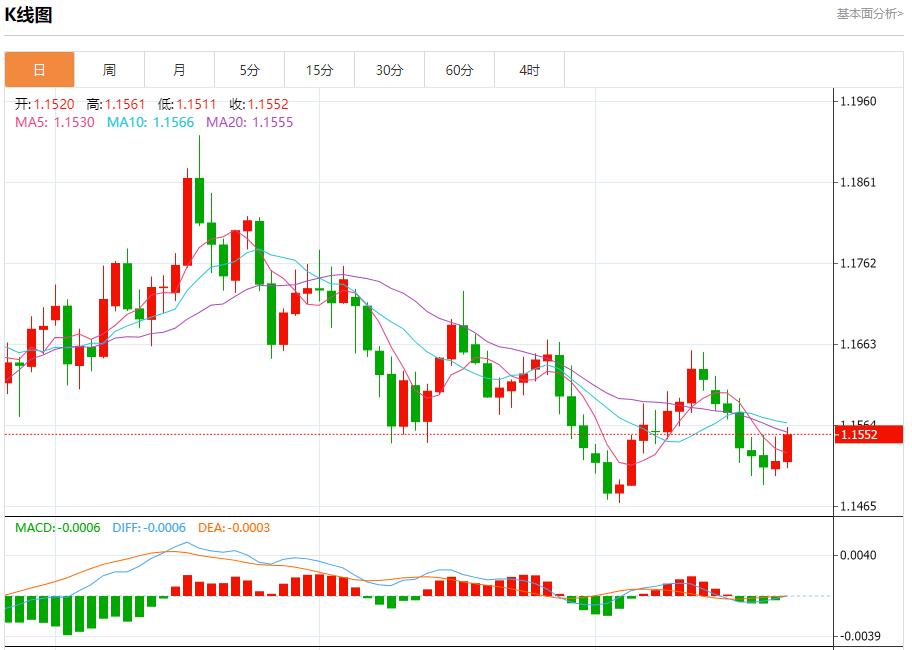Open the 基本面分析 link
912x650 pixels.
click(869, 14)
